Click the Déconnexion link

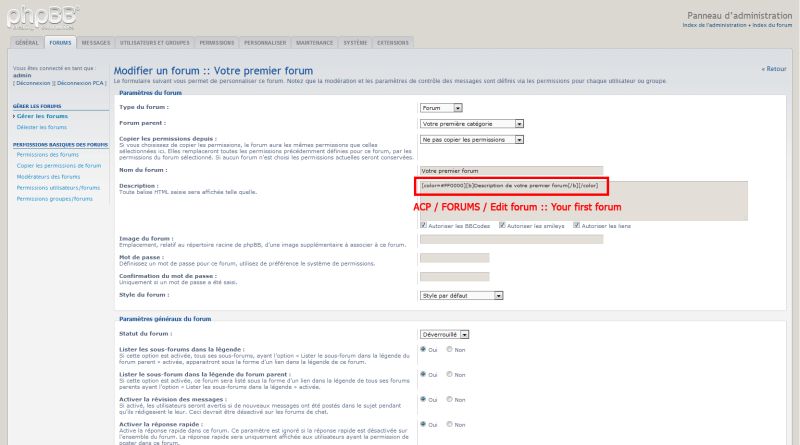[x=33, y=83]
